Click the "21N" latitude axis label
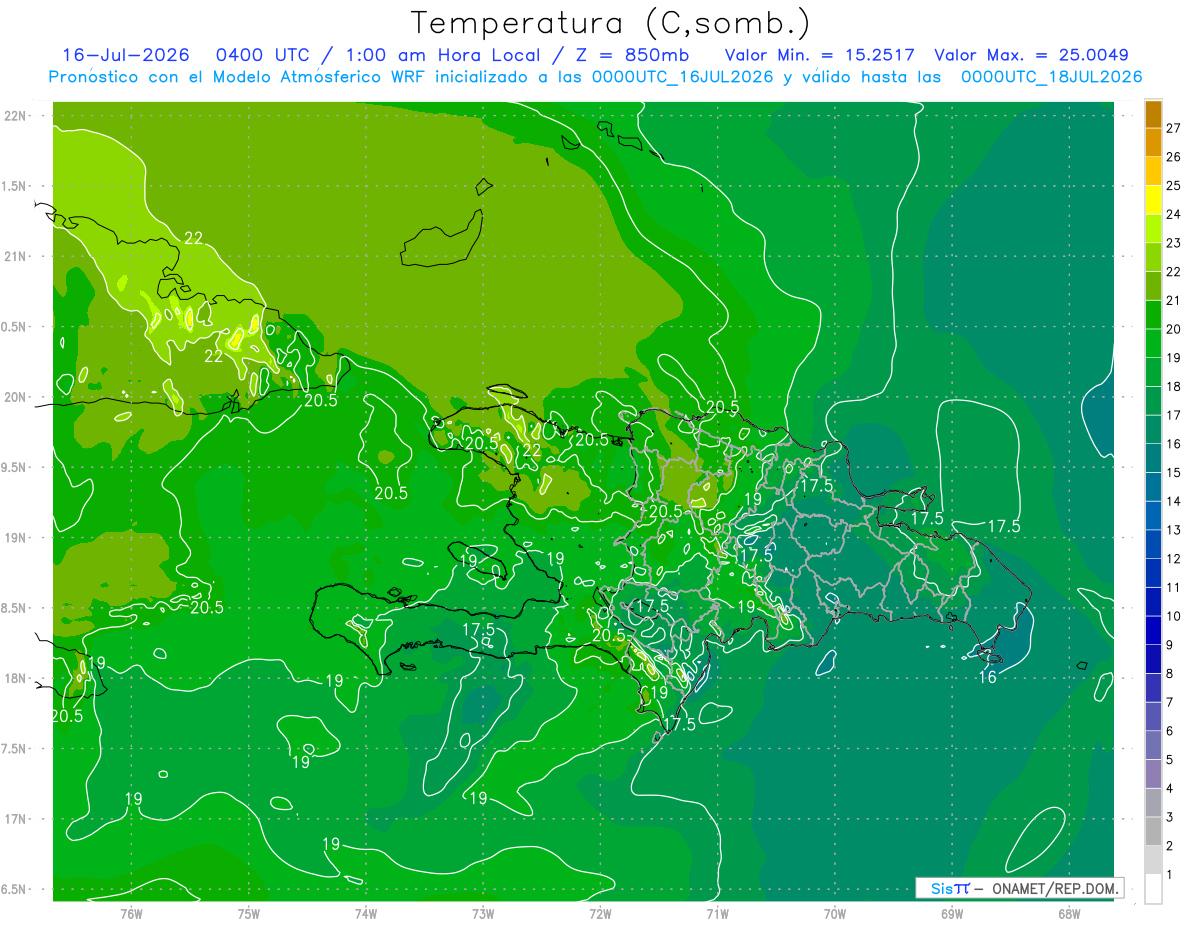 pos(16,256)
